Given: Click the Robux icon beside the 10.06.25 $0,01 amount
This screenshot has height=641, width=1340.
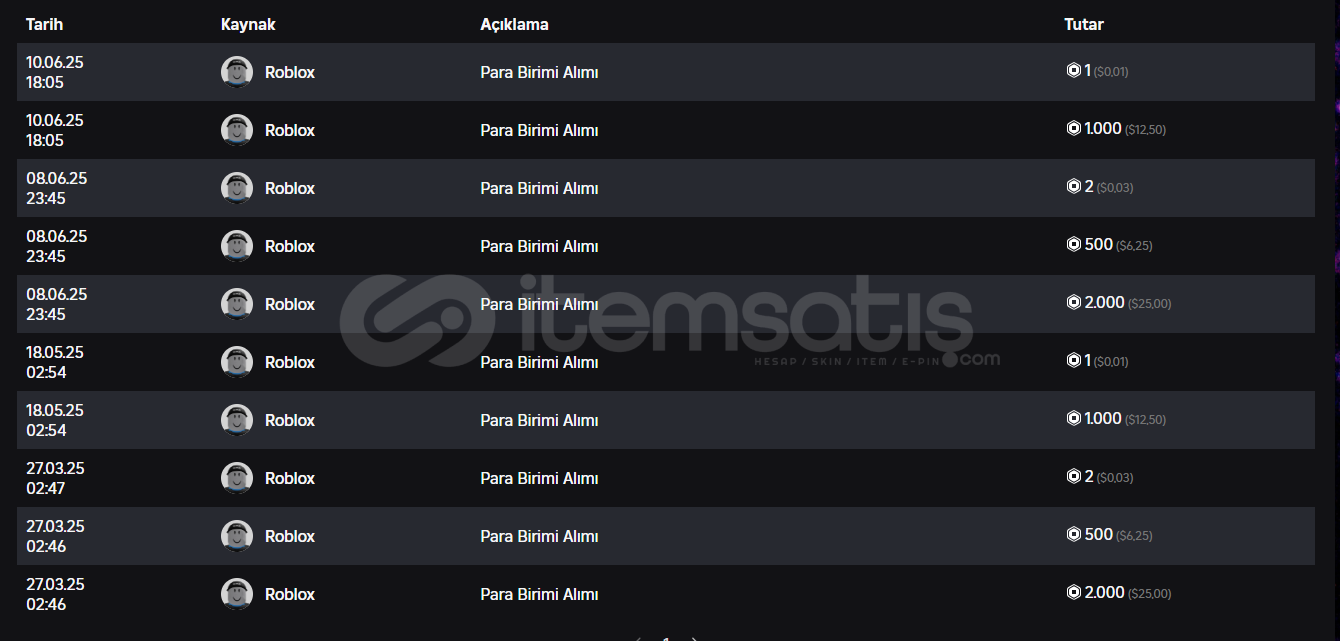Looking at the screenshot, I should 1073,71.
